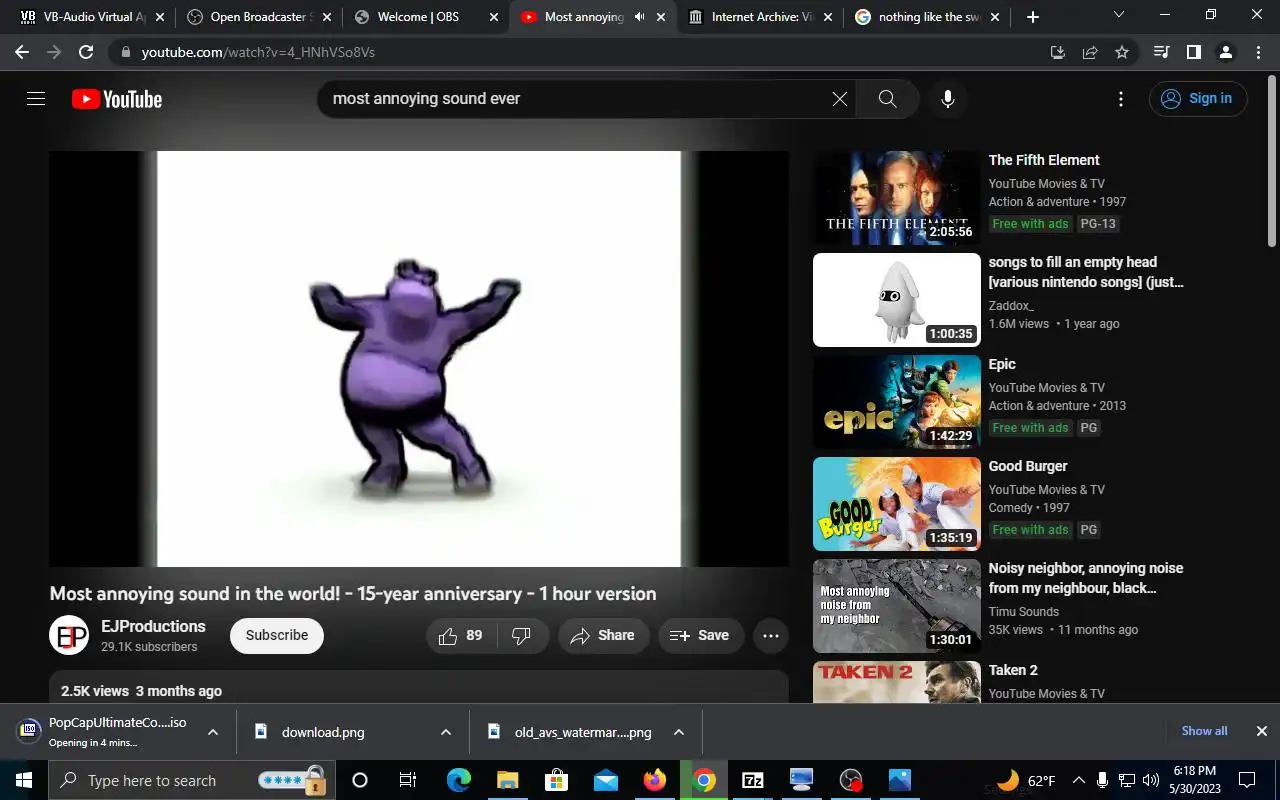Go to YouTube home via the logo
This screenshot has width=1280, height=800.
pos(117,99)
